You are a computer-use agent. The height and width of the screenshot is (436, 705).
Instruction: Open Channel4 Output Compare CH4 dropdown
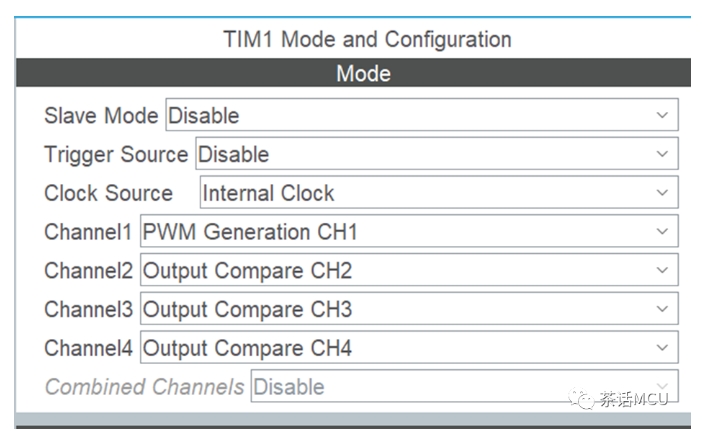408,348
